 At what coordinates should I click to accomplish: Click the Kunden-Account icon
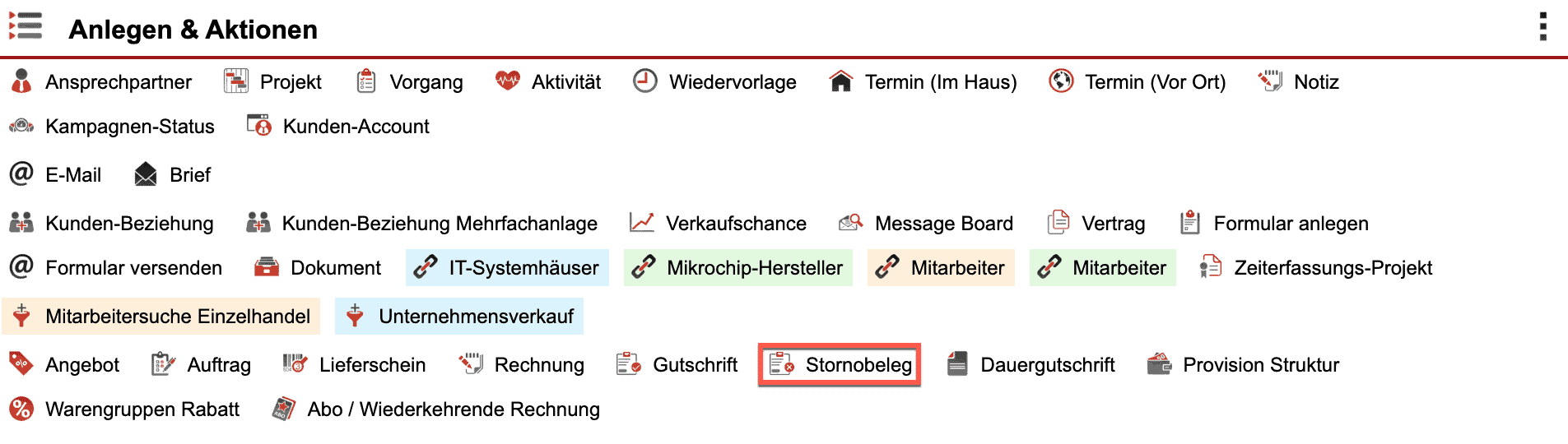(259, 126)
